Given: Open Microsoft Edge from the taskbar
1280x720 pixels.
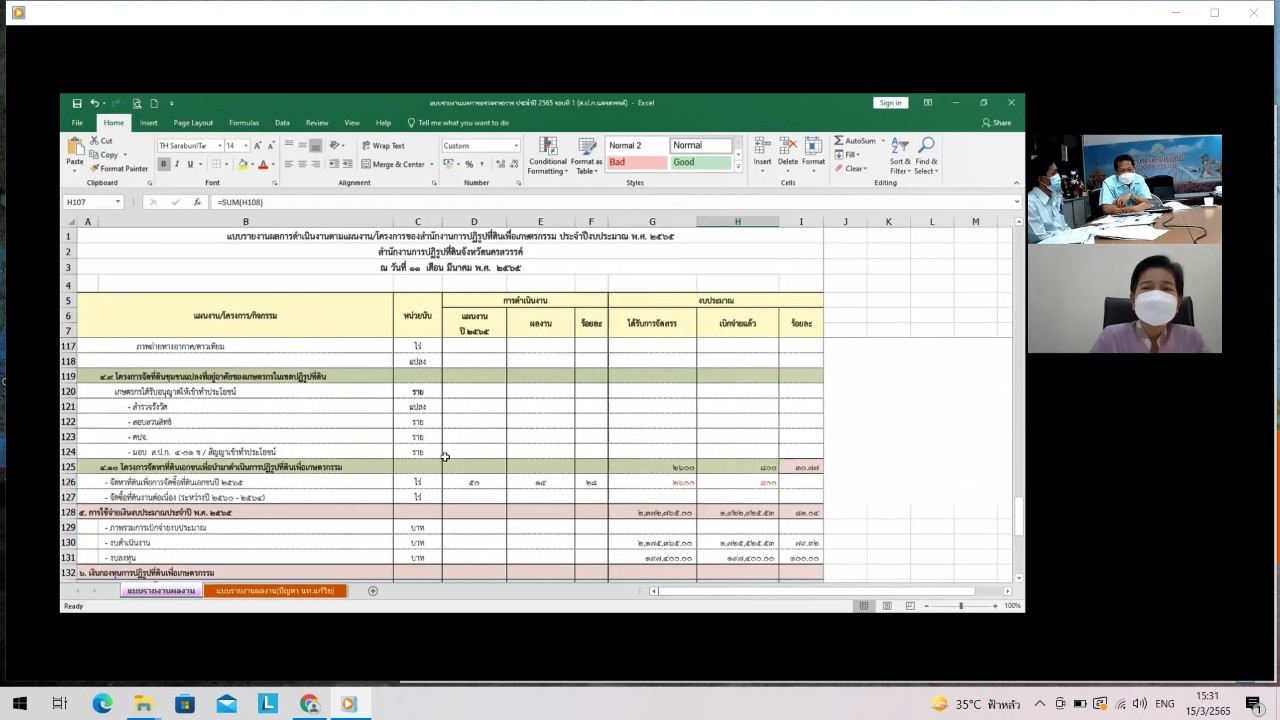Looking at the screenshot, I should click(102, 704).
